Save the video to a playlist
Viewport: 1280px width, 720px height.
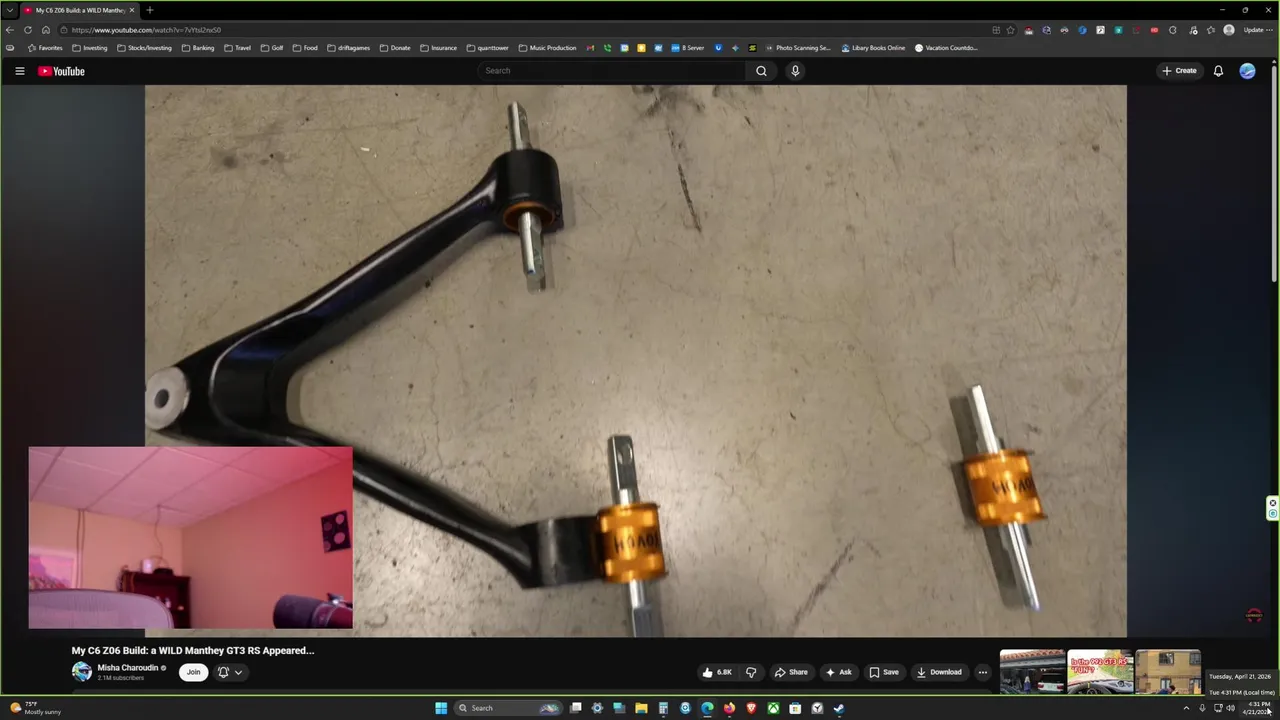(x=884, y=672)
